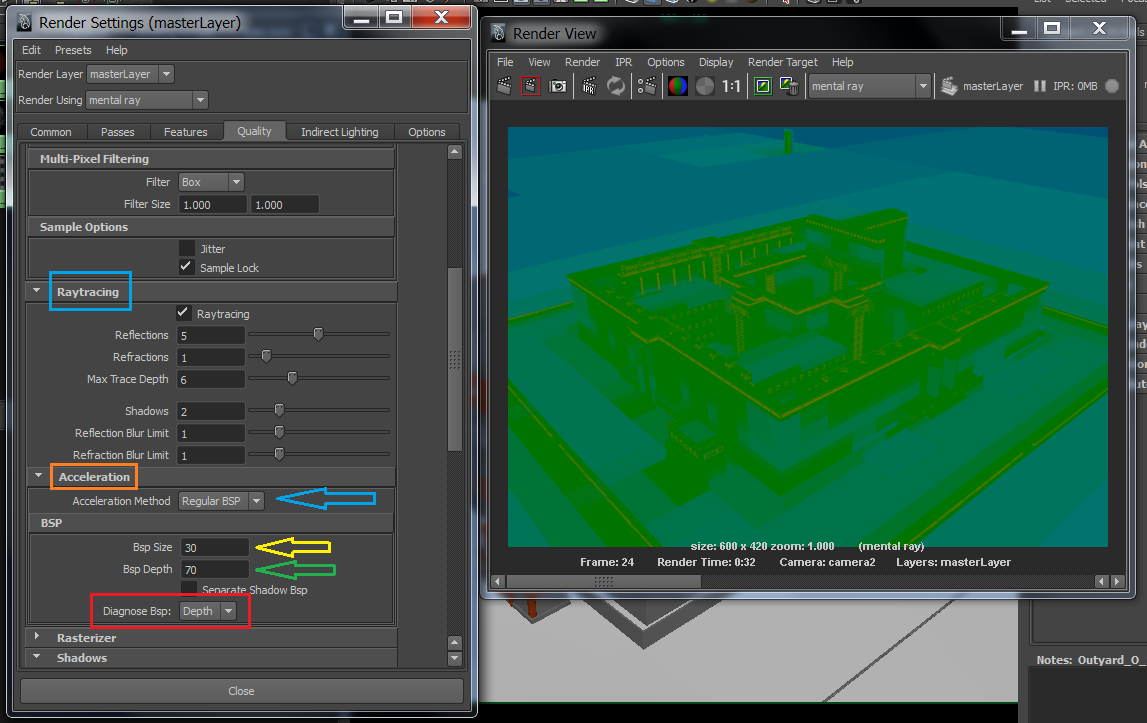
Task: Toggle the Sample Lock checkbox
Action: click(187, 267)
